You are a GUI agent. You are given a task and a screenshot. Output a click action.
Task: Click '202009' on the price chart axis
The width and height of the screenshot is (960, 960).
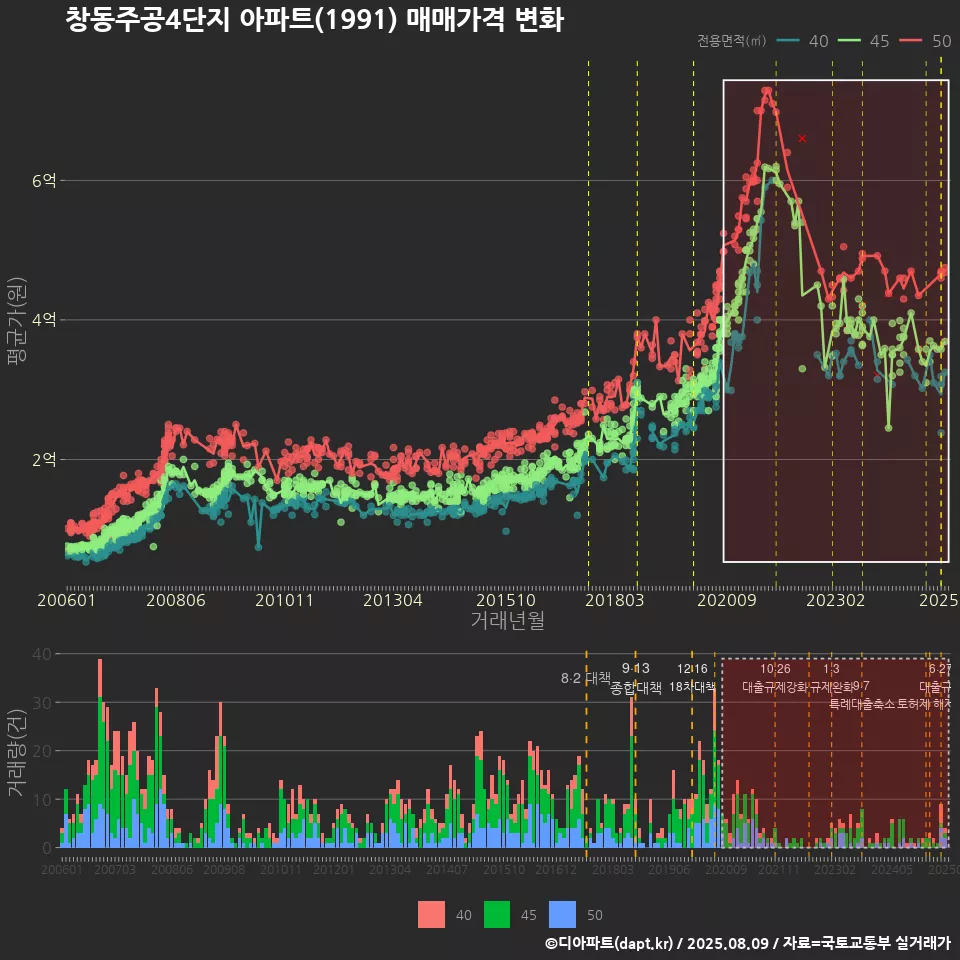(727, 600)
